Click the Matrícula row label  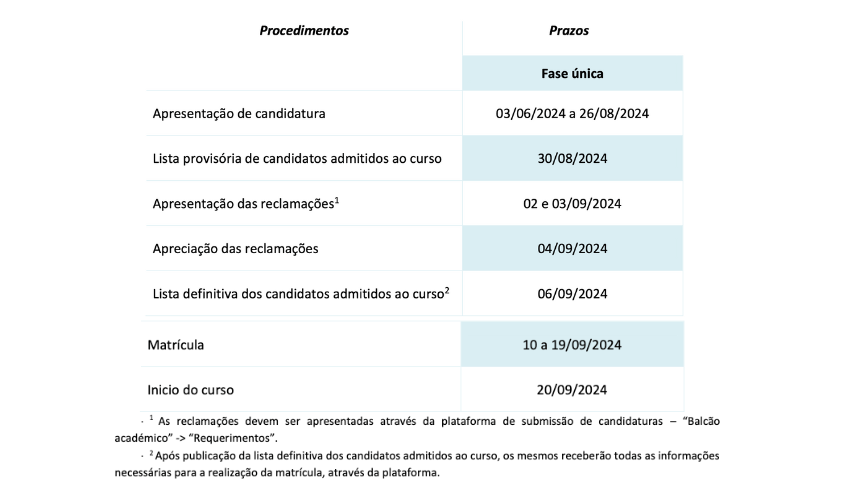(176, 345)
